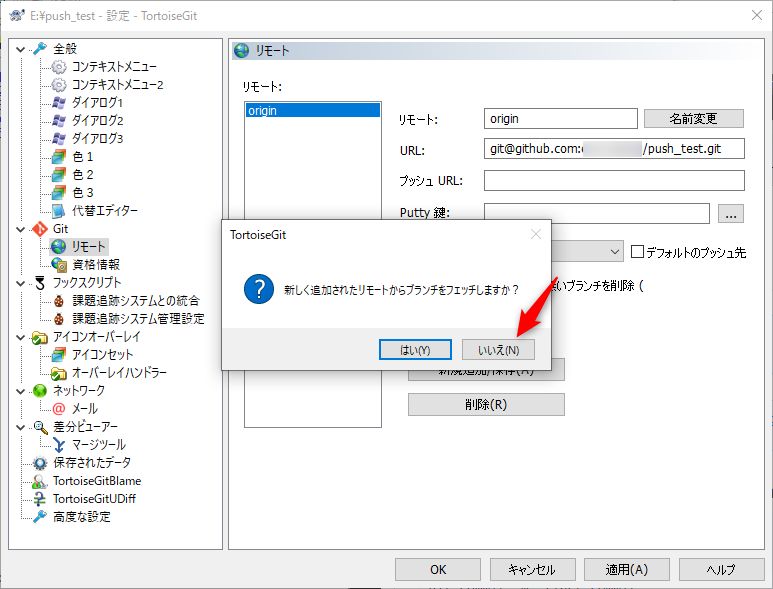Click the キャンセル button

pos(532,569)
